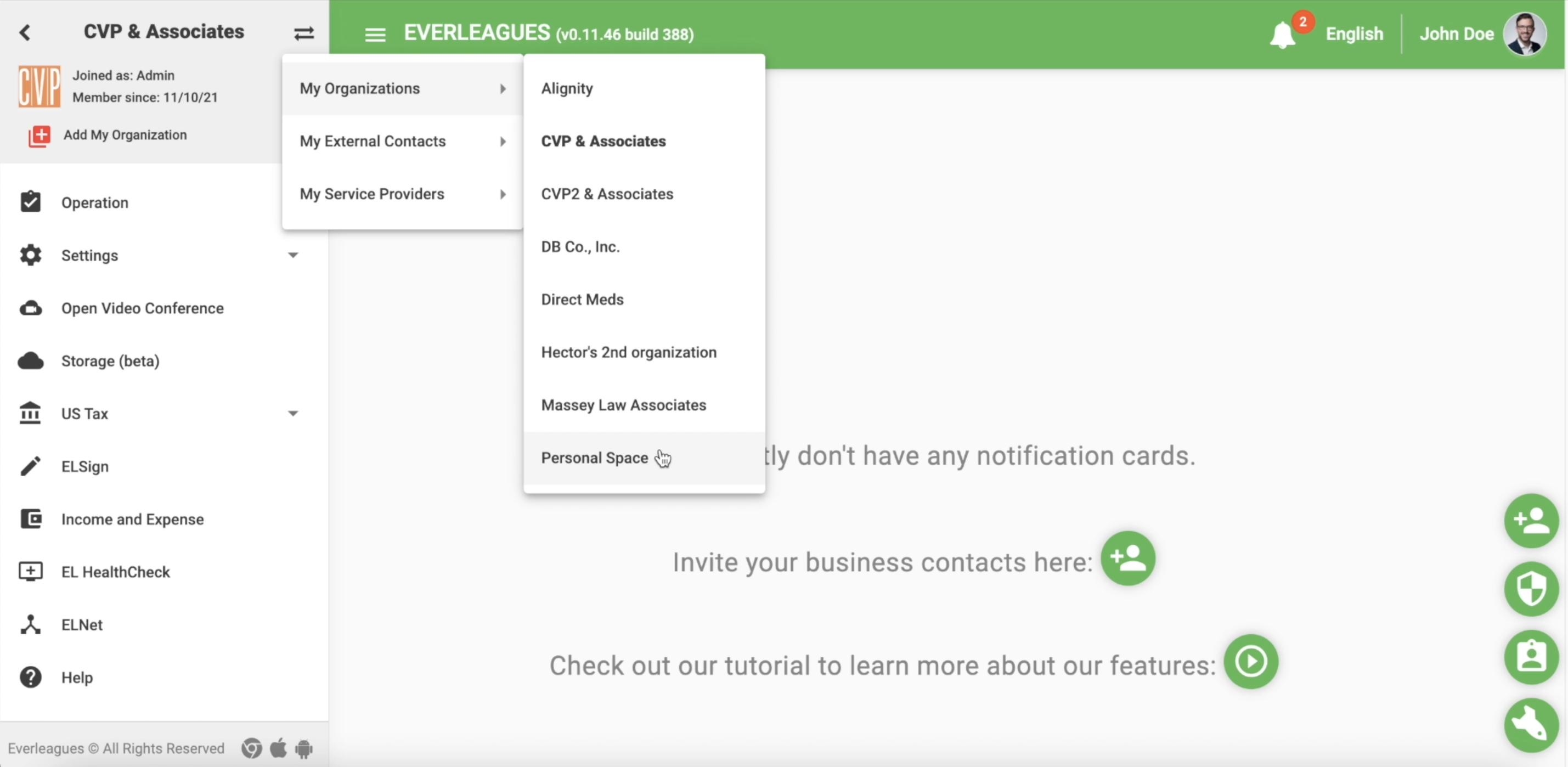The image size is (1568, 767).
Task: Click the back arrow beside CVP & Associates
Action: 24,32
